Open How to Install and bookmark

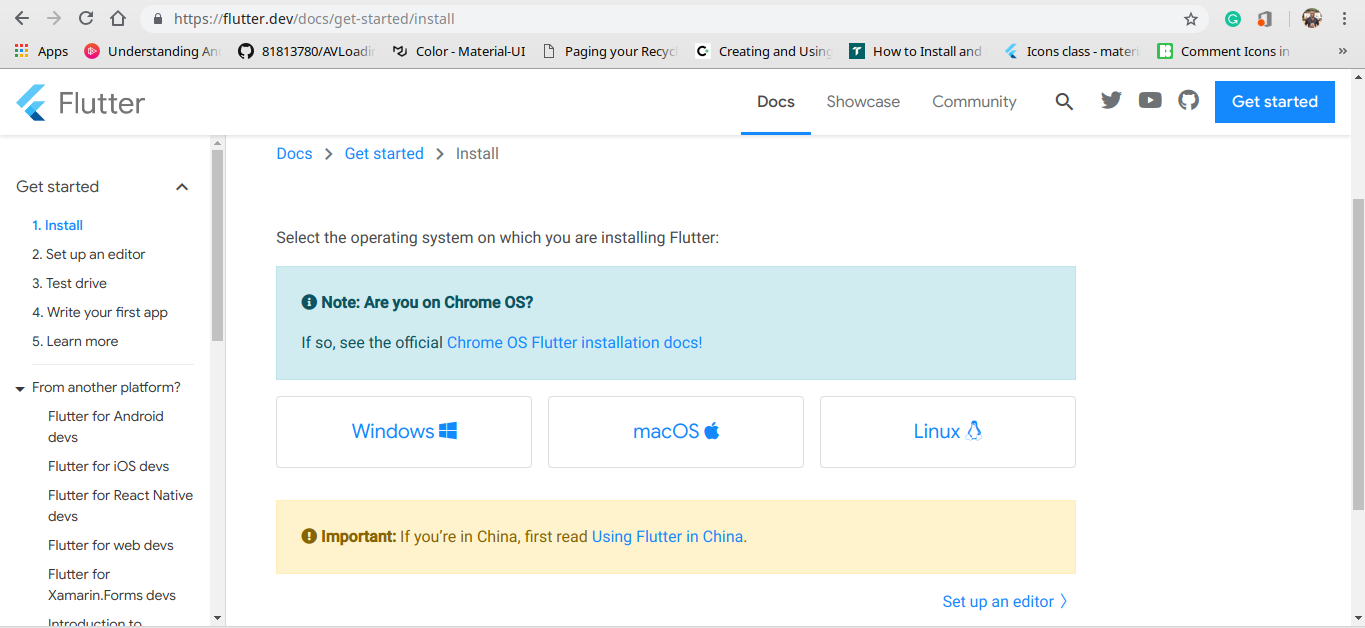pos(915,51)
